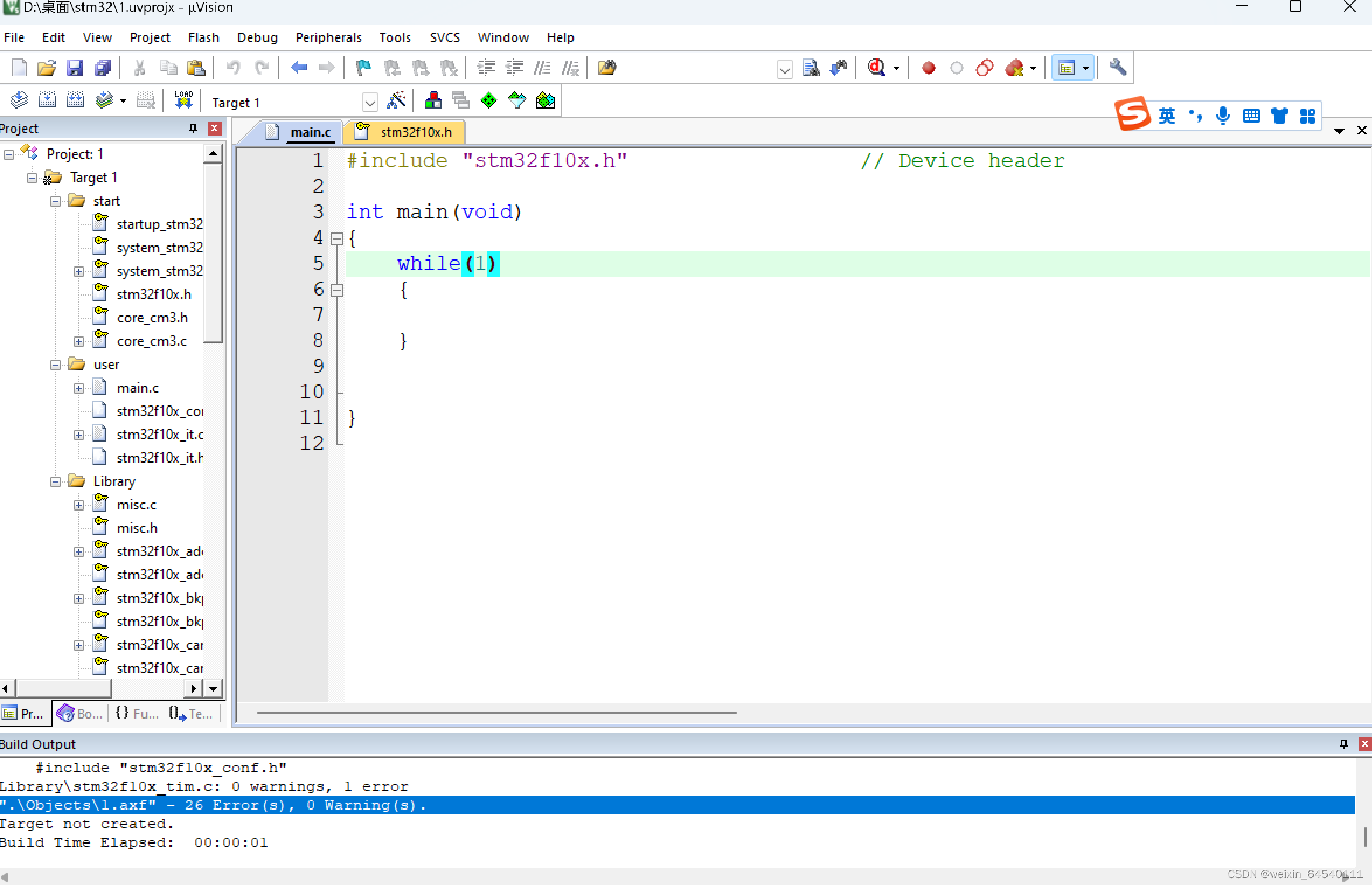1372x885 pixels.
Task: Expand the main.c node in Project tree
Action: point(79,387)
